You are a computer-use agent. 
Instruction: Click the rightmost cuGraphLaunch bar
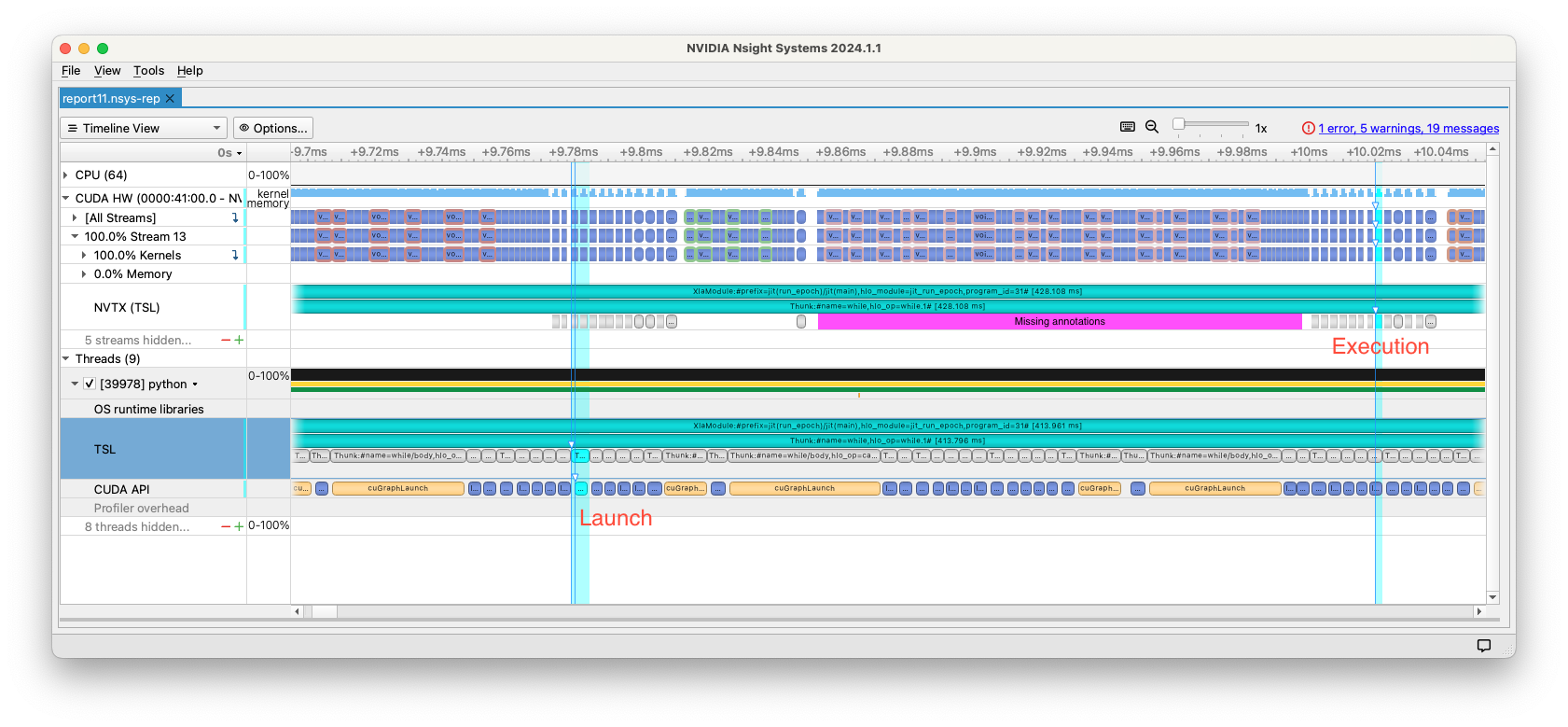(1215, 488)
